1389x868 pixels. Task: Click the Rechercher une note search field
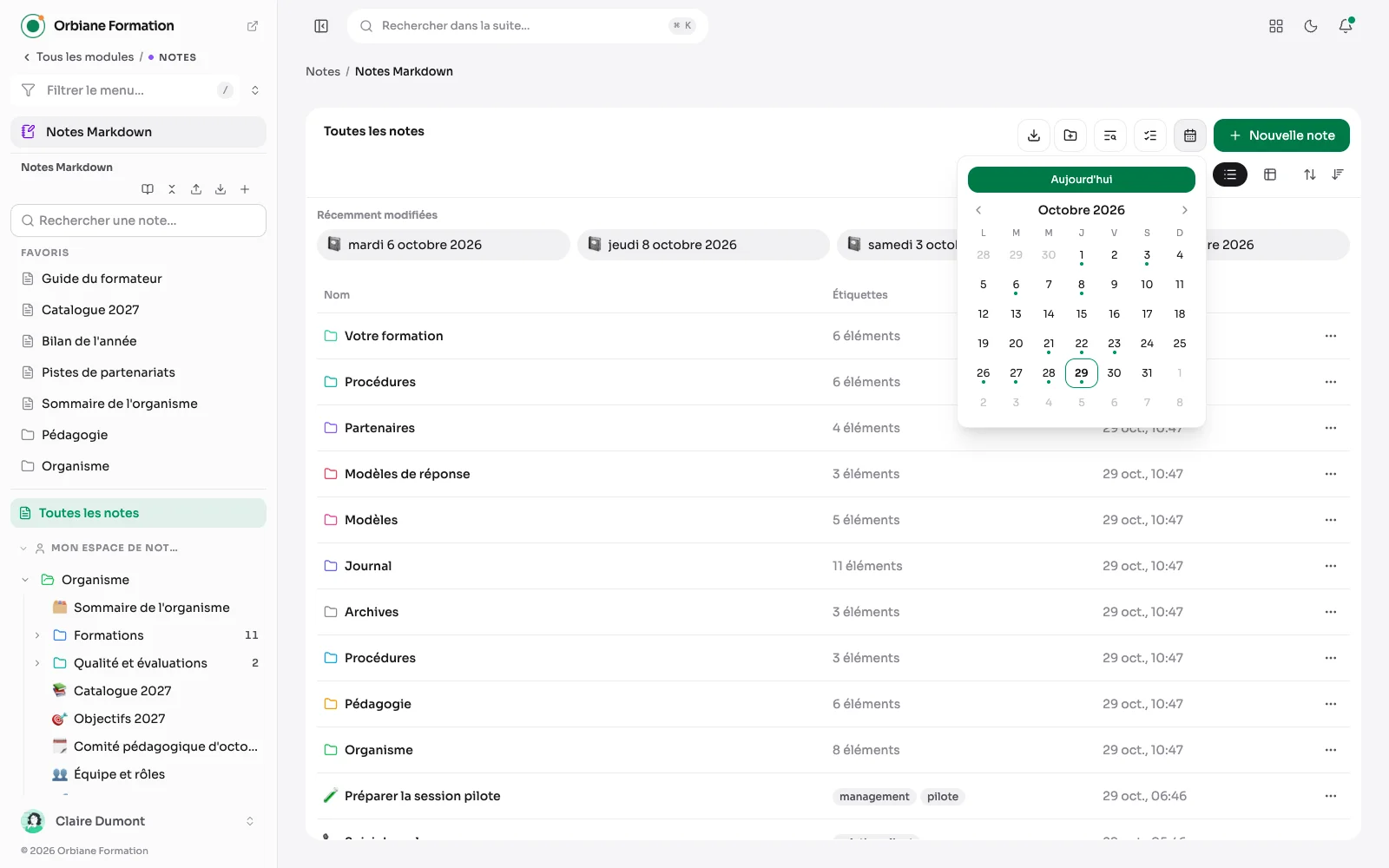coord(139,220)
